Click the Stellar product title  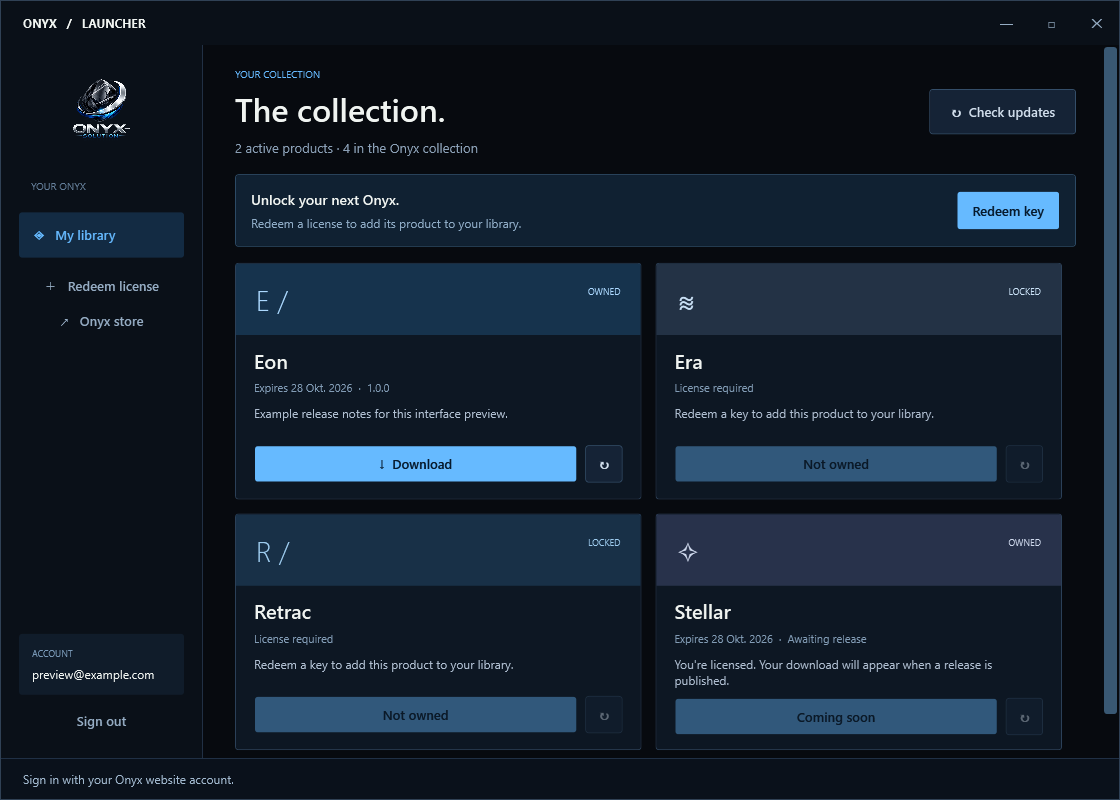pyautogui.click(x=703, y=612)
